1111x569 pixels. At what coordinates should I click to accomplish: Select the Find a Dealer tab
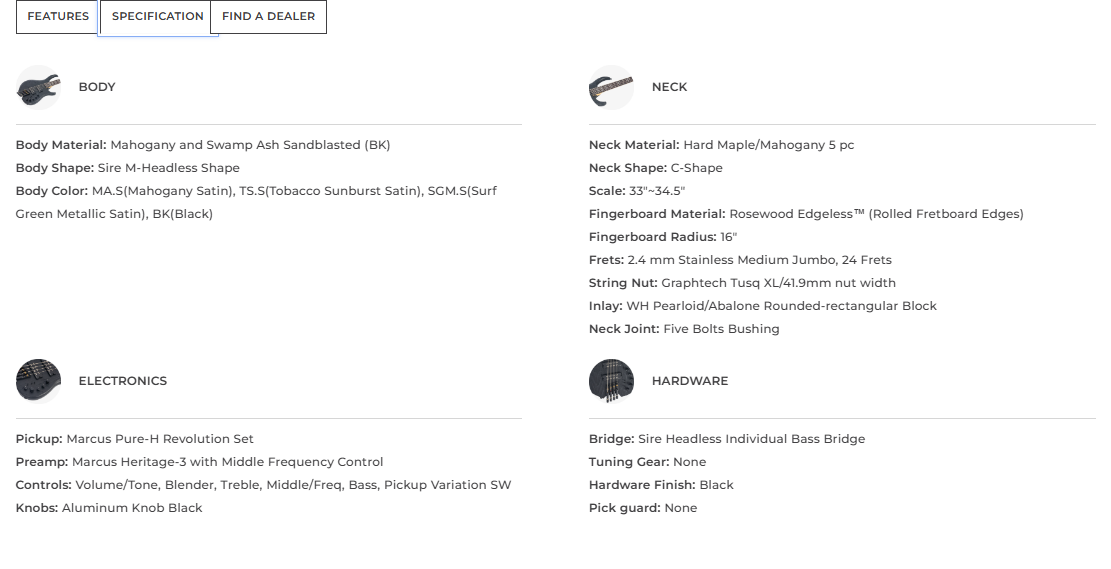(268, 17)
